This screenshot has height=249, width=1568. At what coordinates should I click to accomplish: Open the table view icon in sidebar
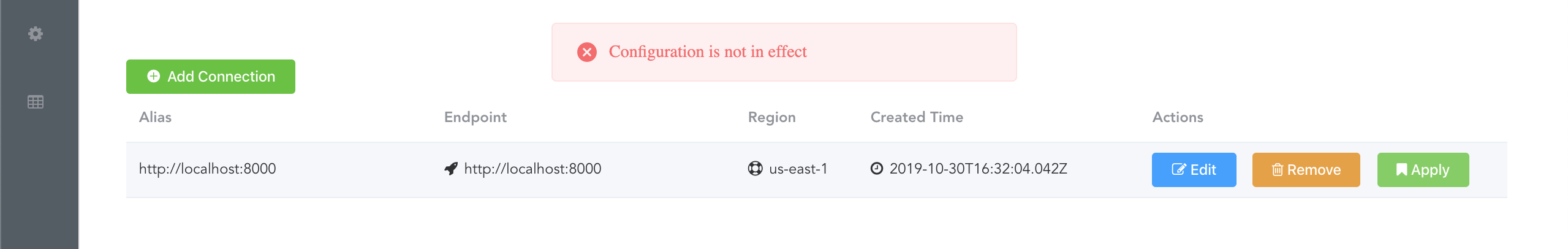coord(36,102)
